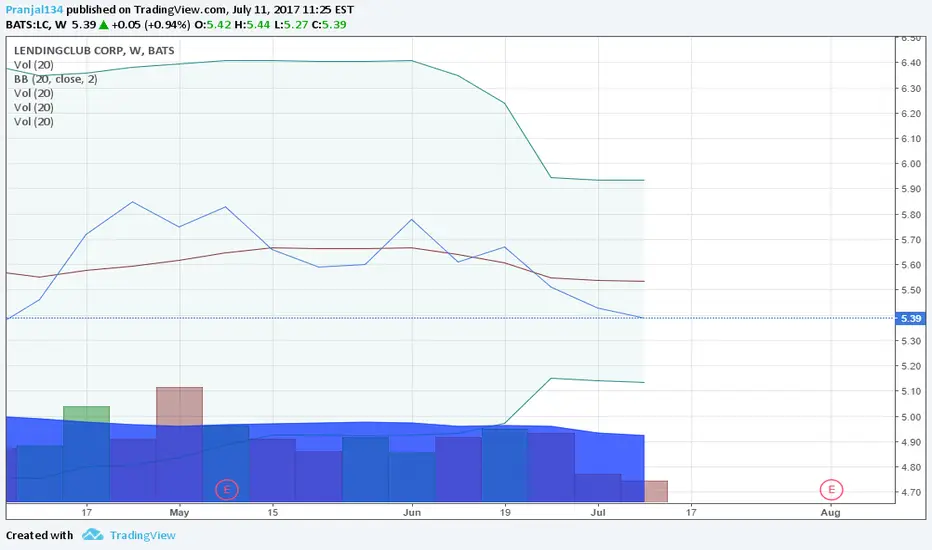932x550 pixels.
Task: Click the small red volume bar after Jul
Action: click(656, 491)
